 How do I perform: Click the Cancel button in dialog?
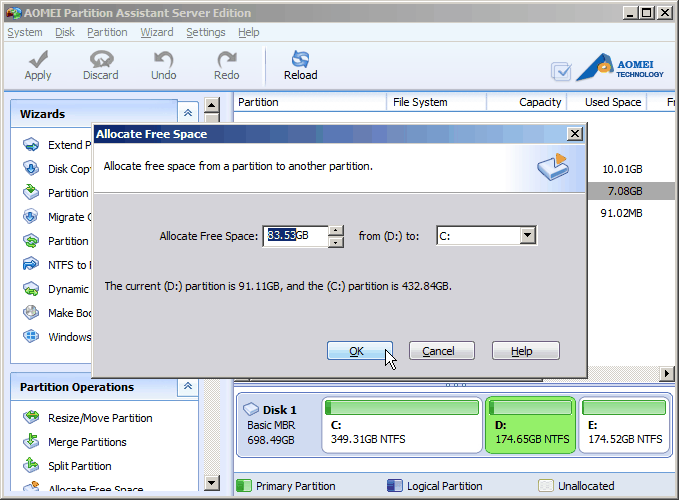tap(442, 351)
